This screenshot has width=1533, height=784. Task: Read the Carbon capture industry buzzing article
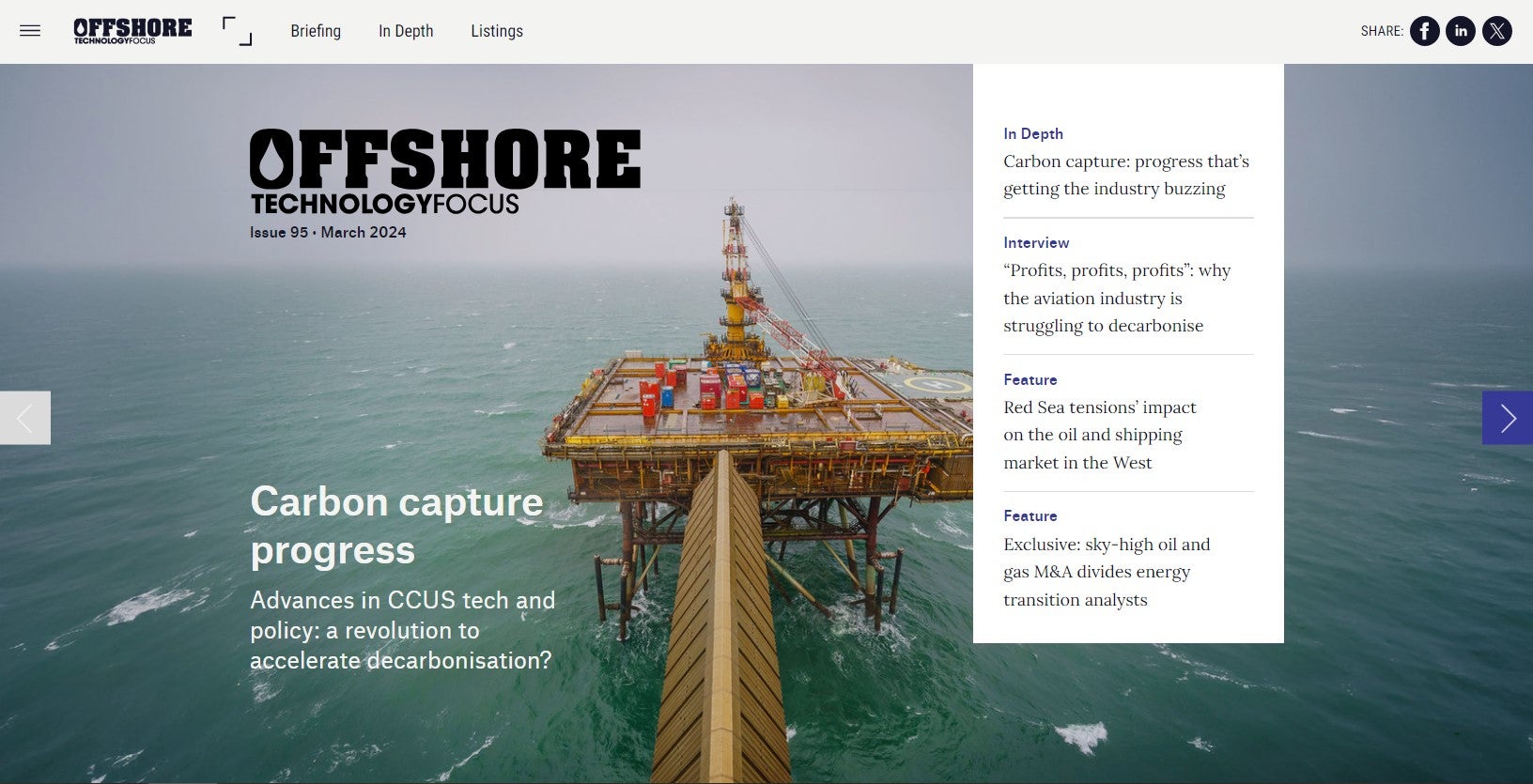(x=1125, y=175)
